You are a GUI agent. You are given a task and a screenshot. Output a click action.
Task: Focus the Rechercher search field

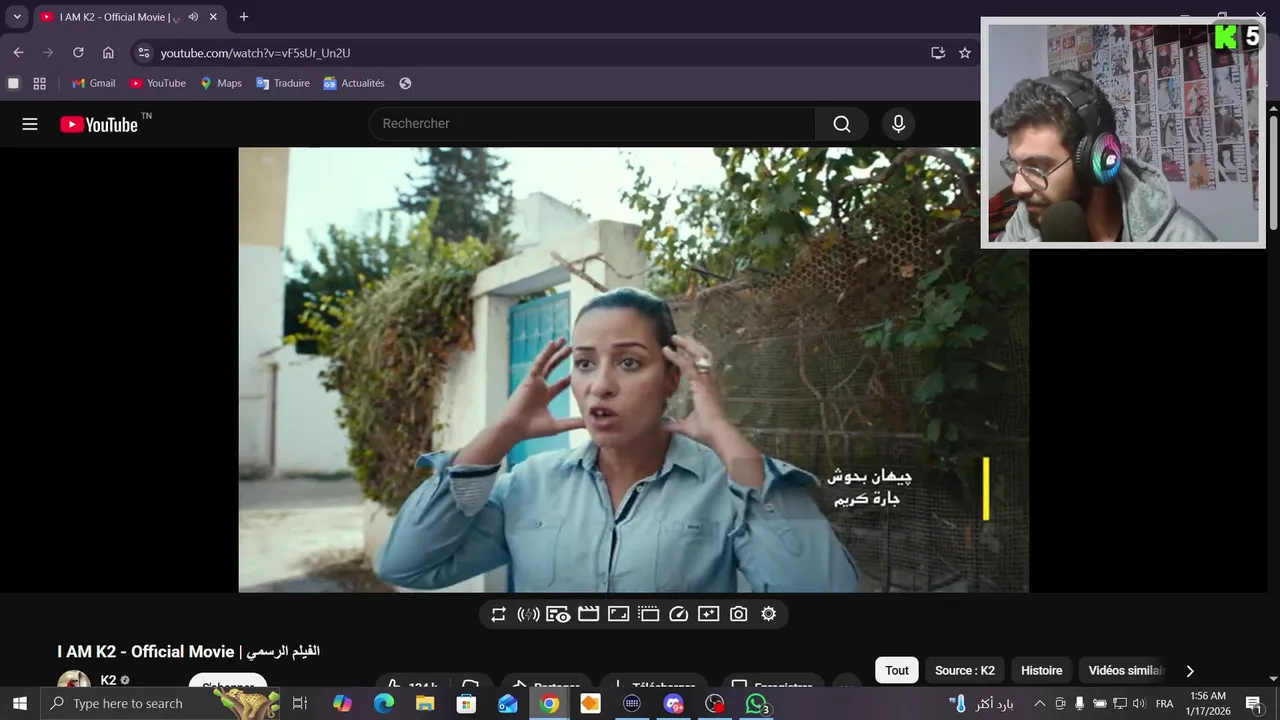[593, 124]
